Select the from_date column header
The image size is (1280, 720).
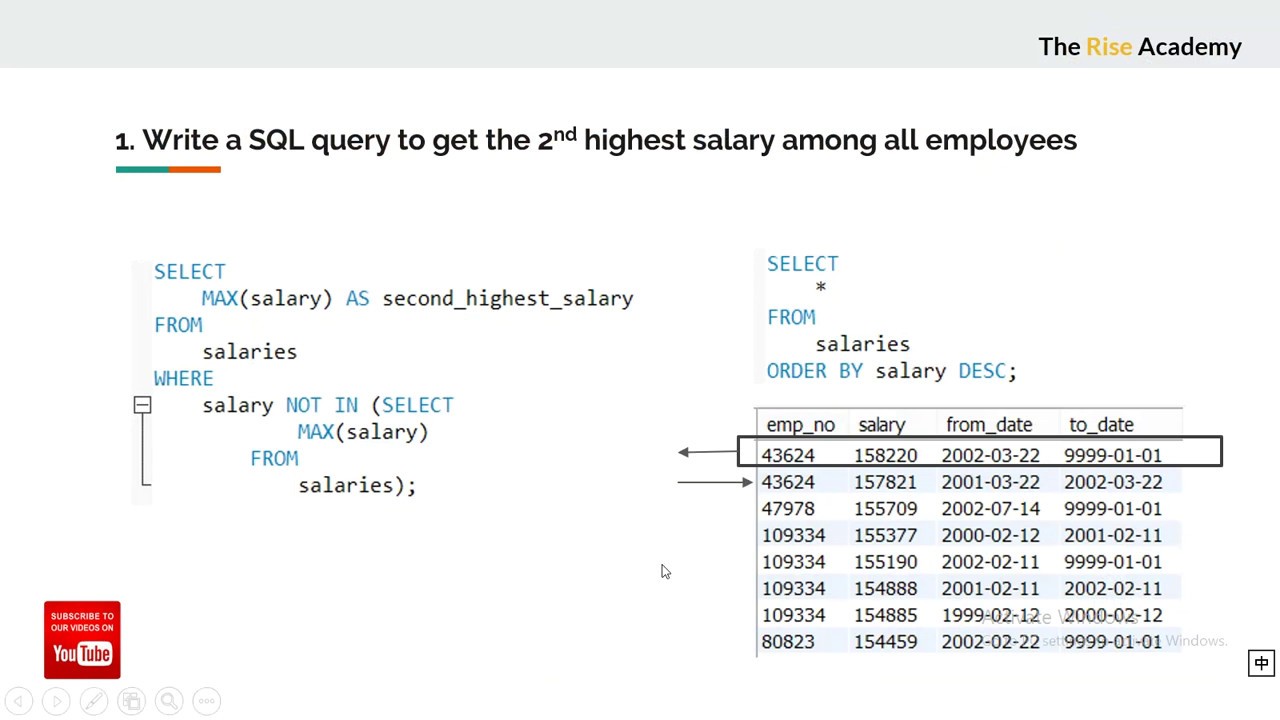click(x=989, y=425)
